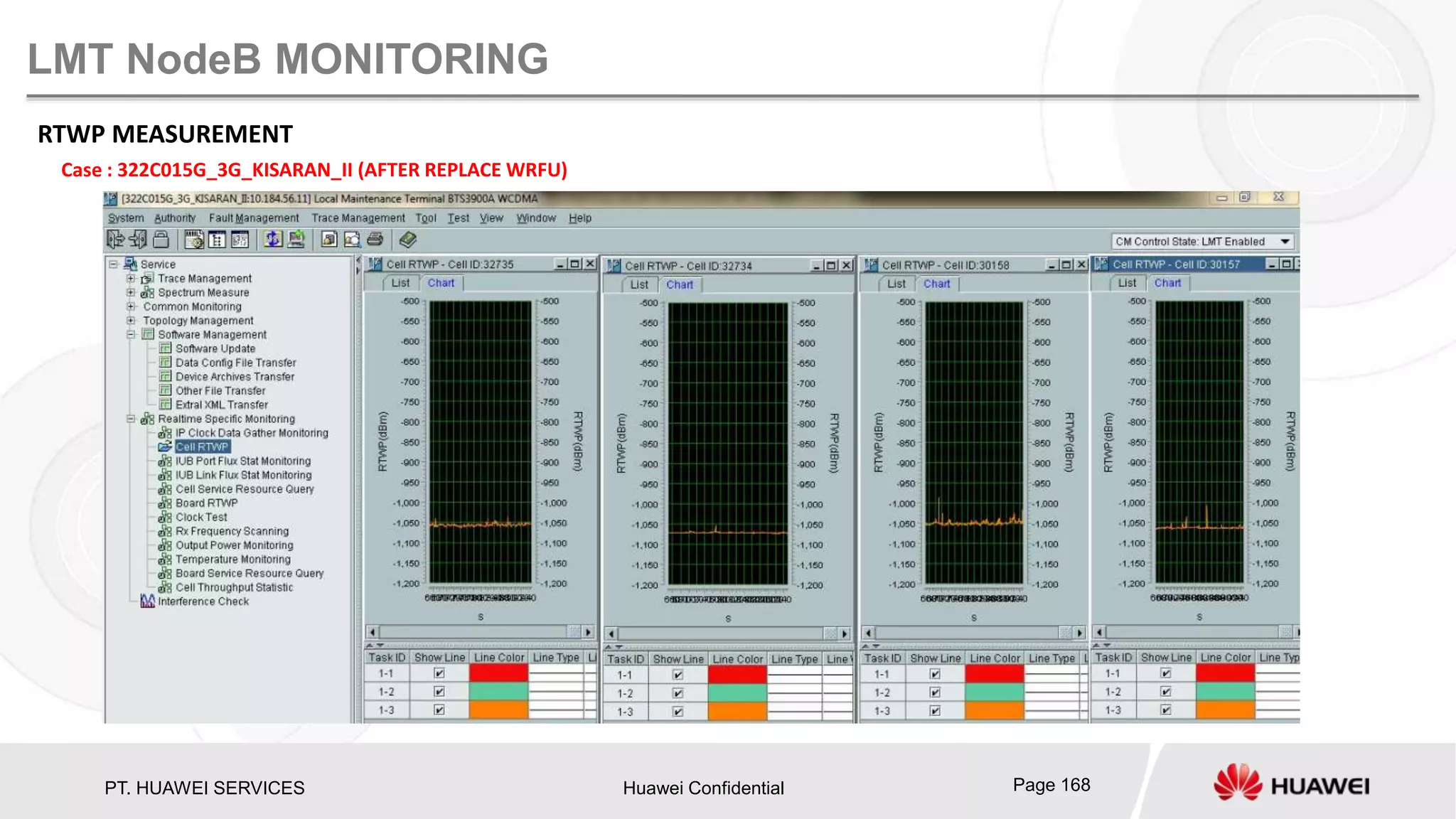1456x819 pixels.
Task: Click horizontal scrollbar right arrow, Cell 32735
Action: click(588, 632)
